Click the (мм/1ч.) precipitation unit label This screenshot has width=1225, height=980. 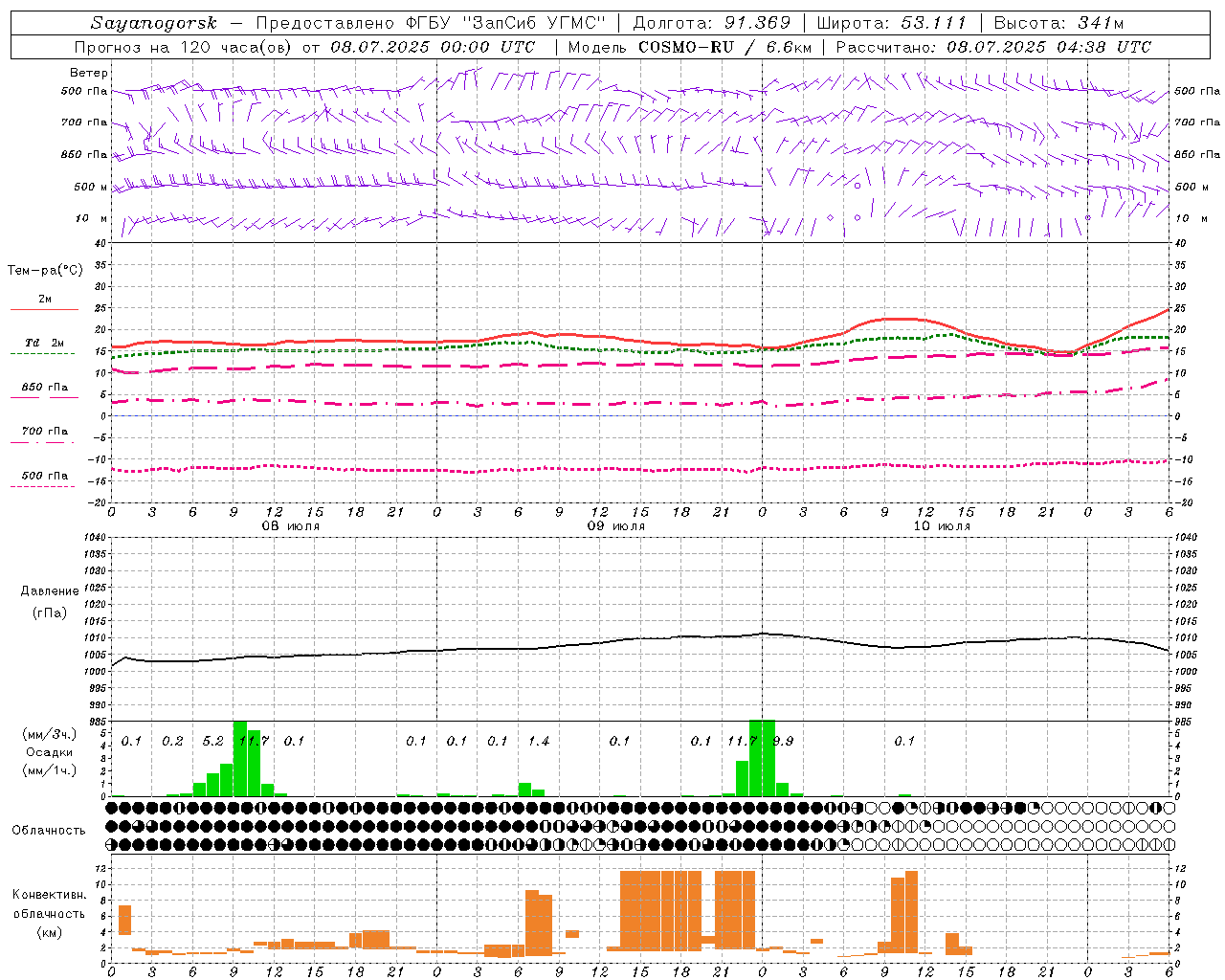point(50,770)
